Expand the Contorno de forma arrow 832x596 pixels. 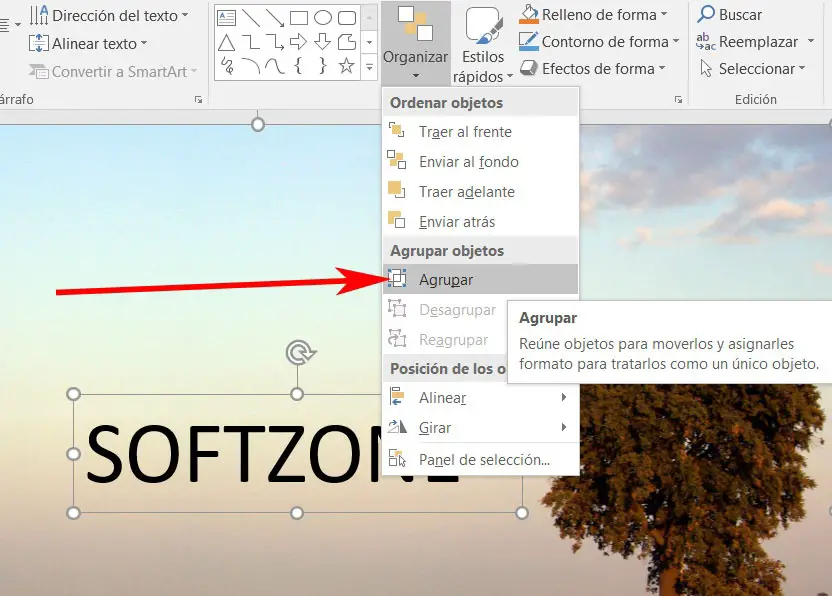[675, 41]
